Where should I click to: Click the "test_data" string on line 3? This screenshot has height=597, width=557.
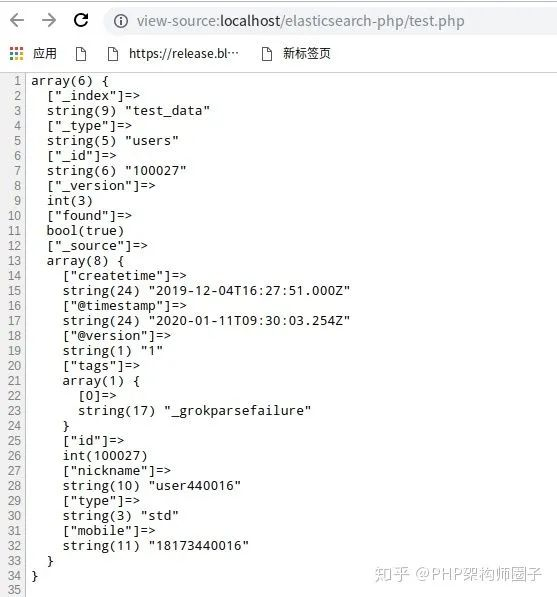168,111
